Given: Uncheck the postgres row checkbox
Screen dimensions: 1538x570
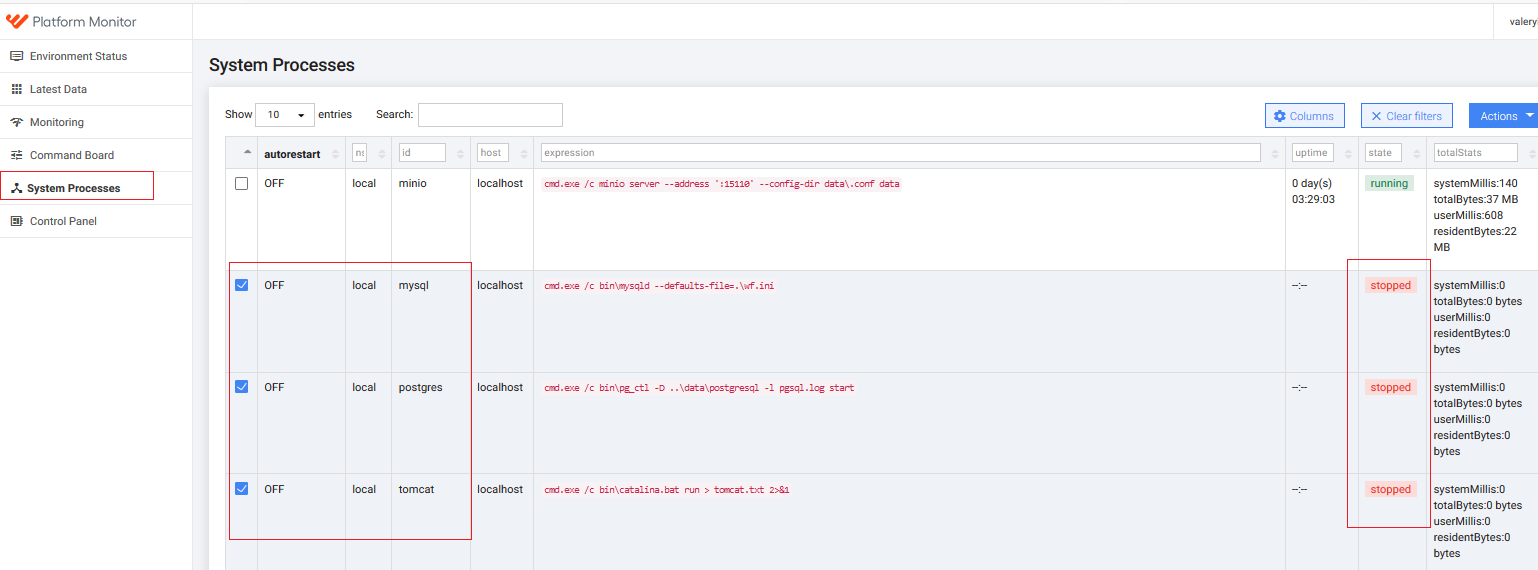Looking at the screenshot, I should [241, 387].
